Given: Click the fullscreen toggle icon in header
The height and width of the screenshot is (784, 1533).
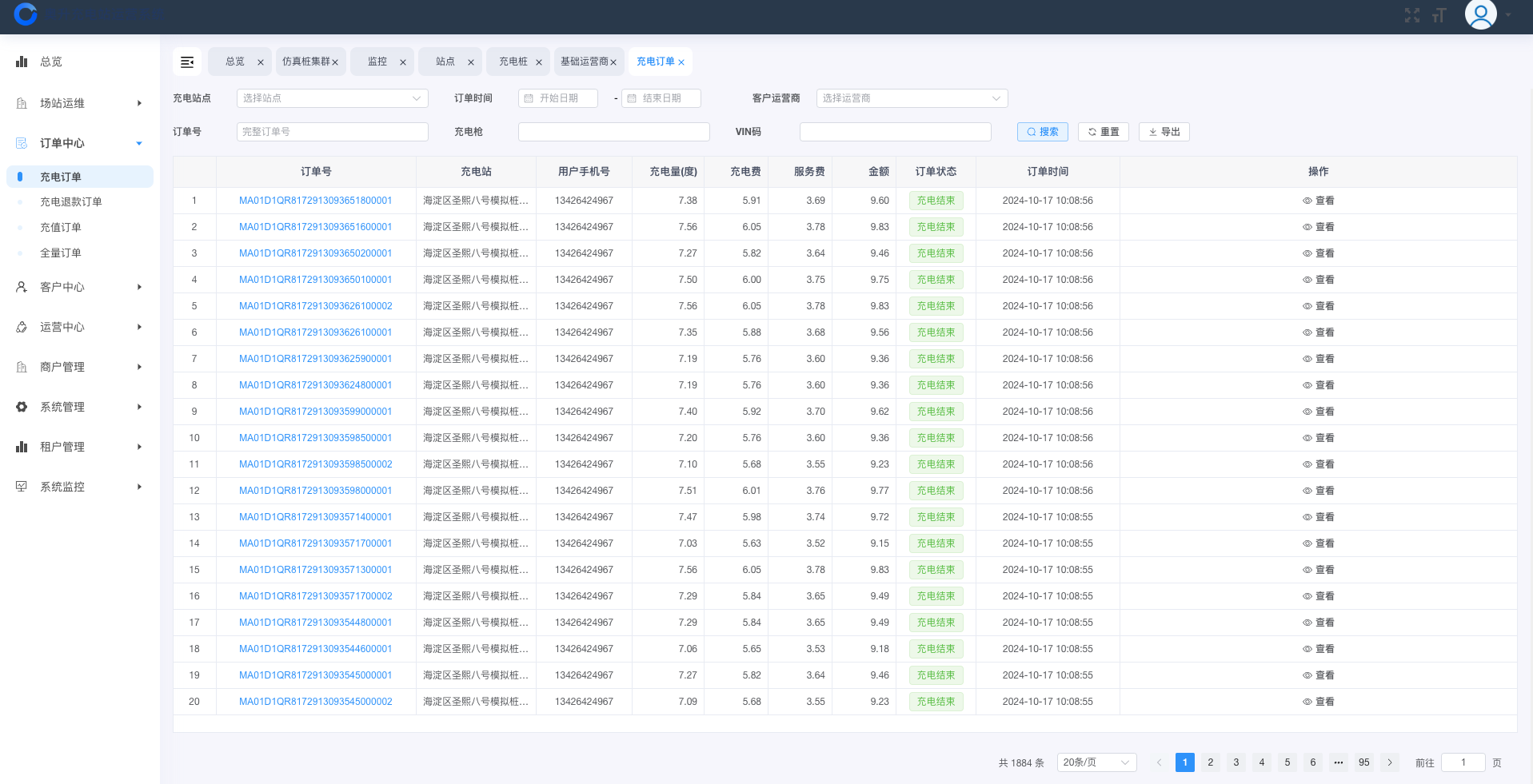Looking at the screenshot, I should (x=1412, y=15).
